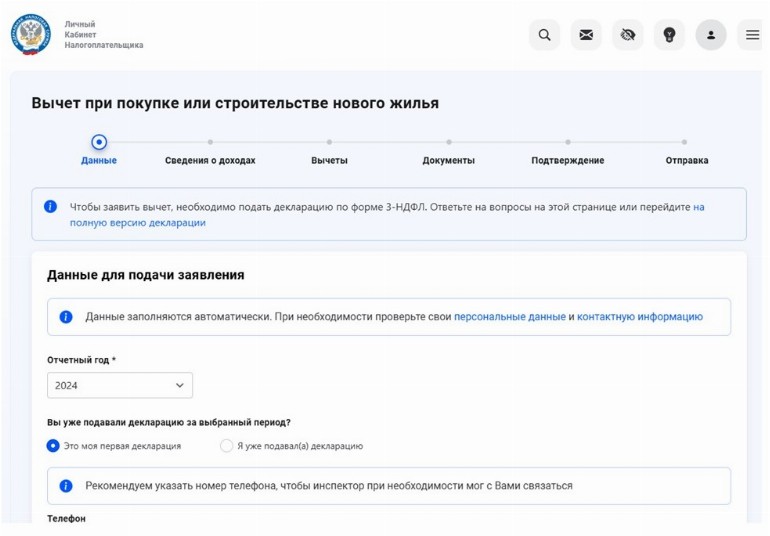Jump to the 'Подтверждение' step
Viewport: 770px width, 536px height.
click(x=567, y=160)
